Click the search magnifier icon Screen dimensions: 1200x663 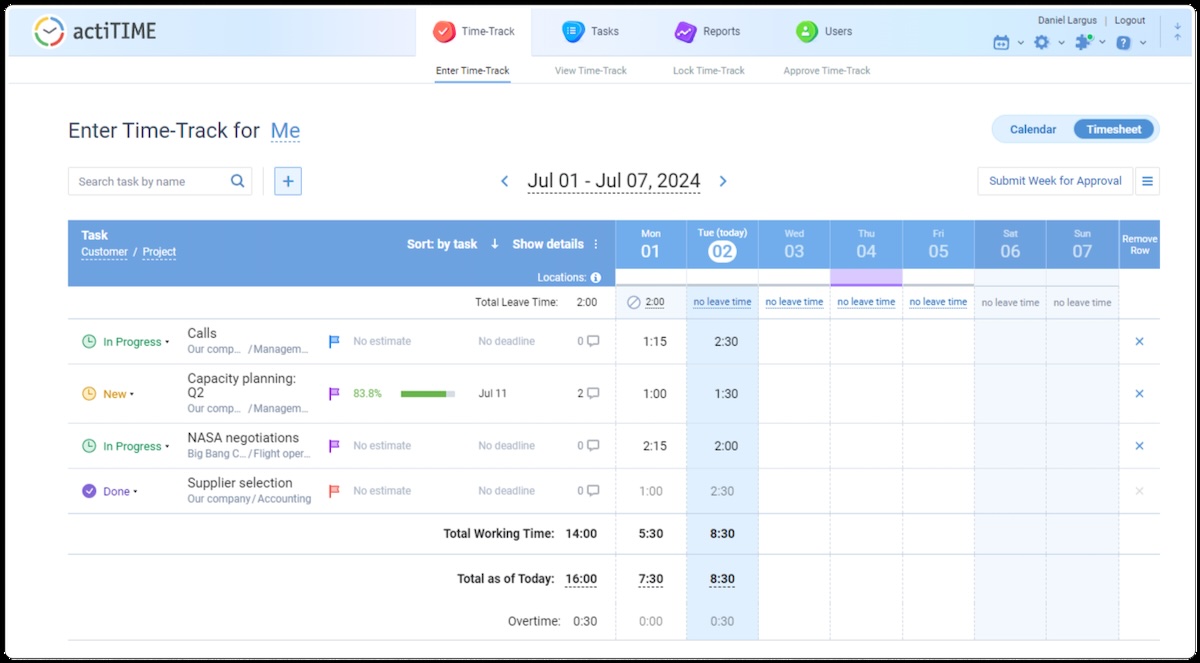pos(238,181)
